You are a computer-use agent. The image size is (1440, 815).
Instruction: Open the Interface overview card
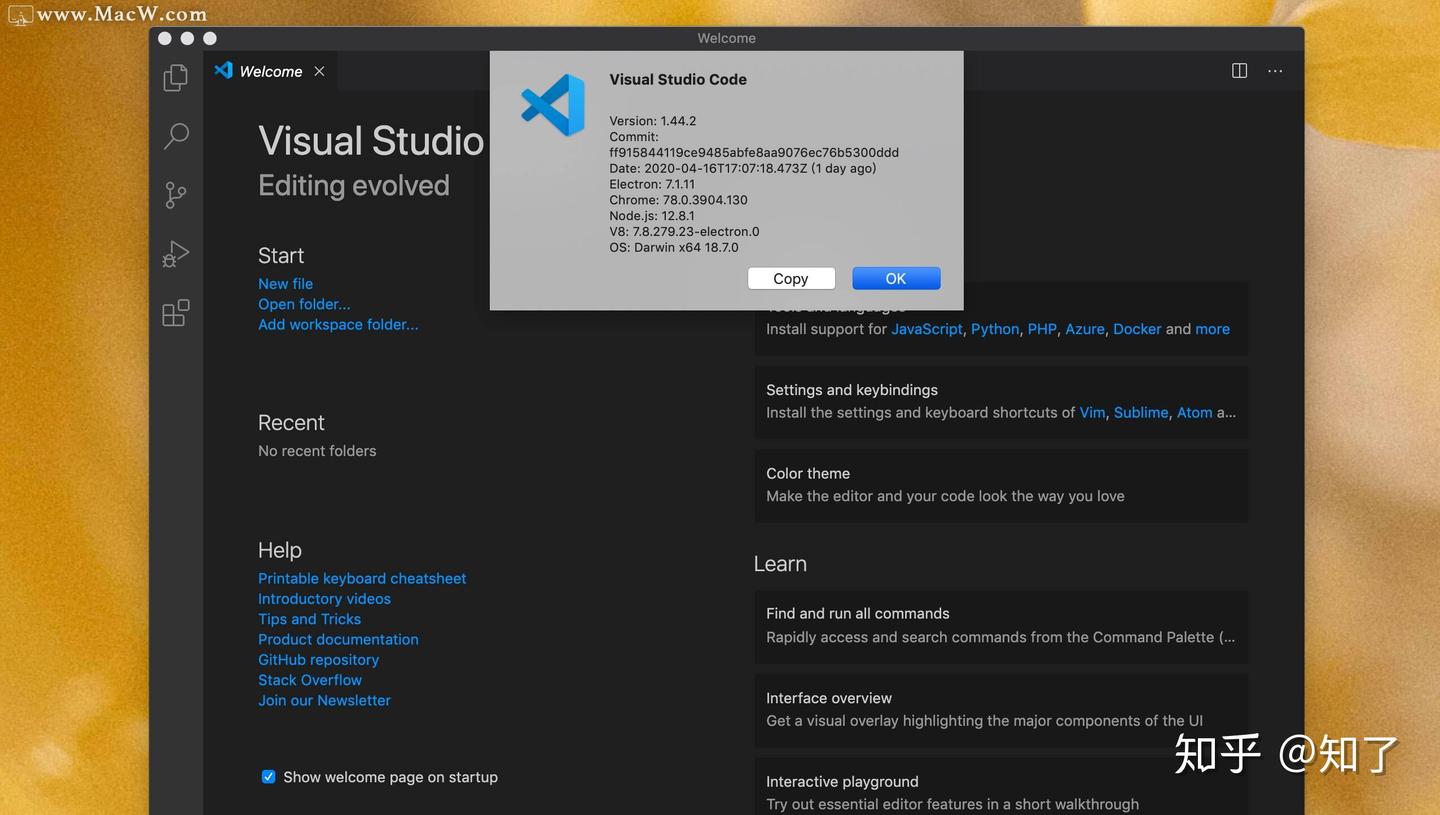point(1001,709)
